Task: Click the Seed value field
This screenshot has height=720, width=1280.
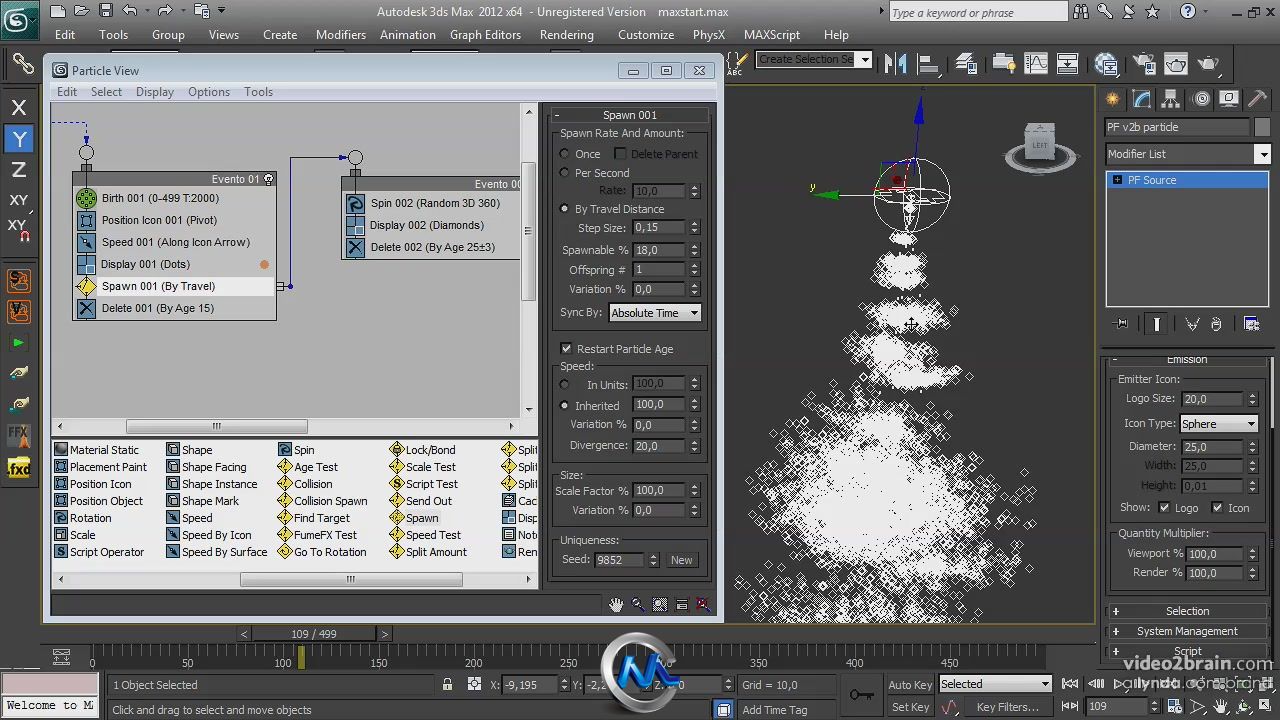Action: 620,560
